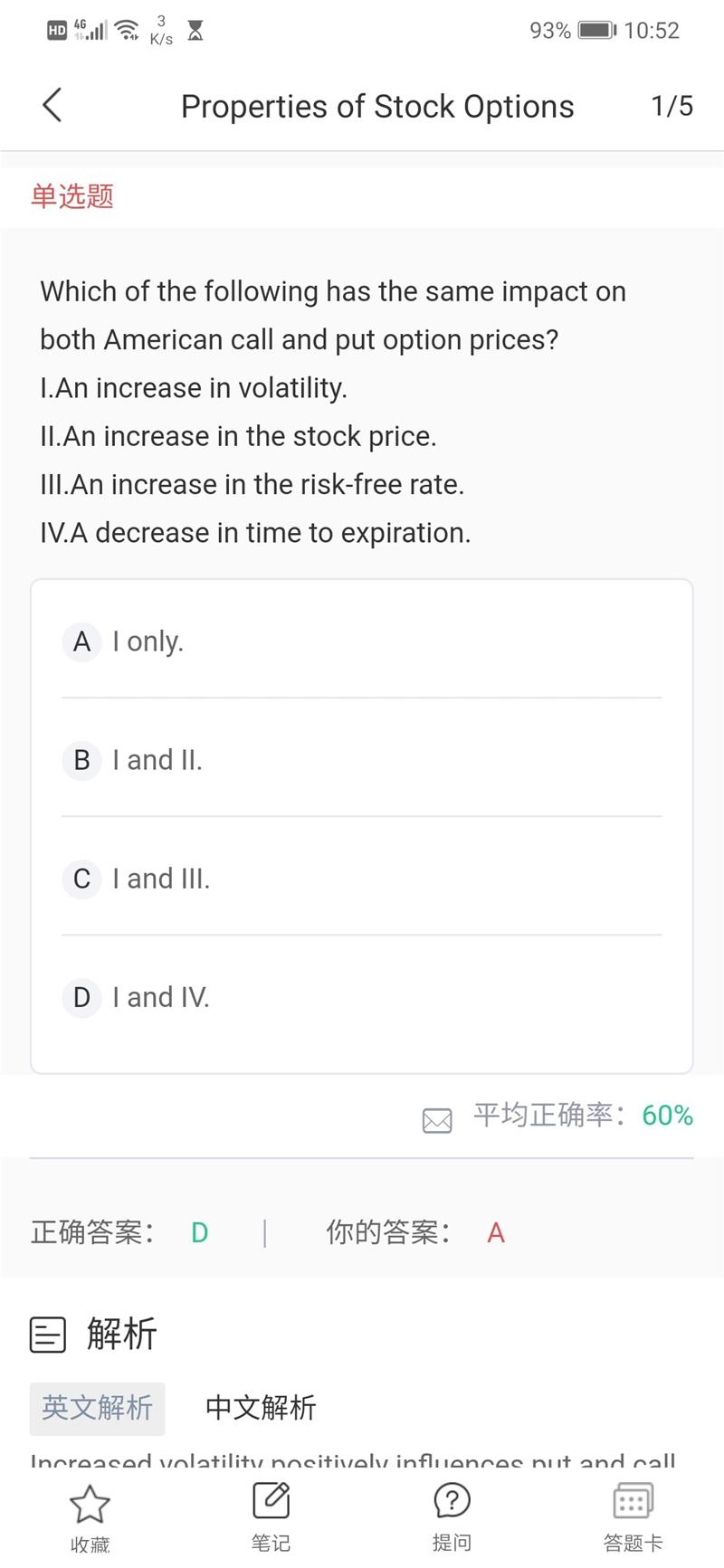The width and height of the screenshot is (724, 1568).
Task: Switch to the 英文解析 tab
Action: pyautogui.click(x=97, y=1408)
